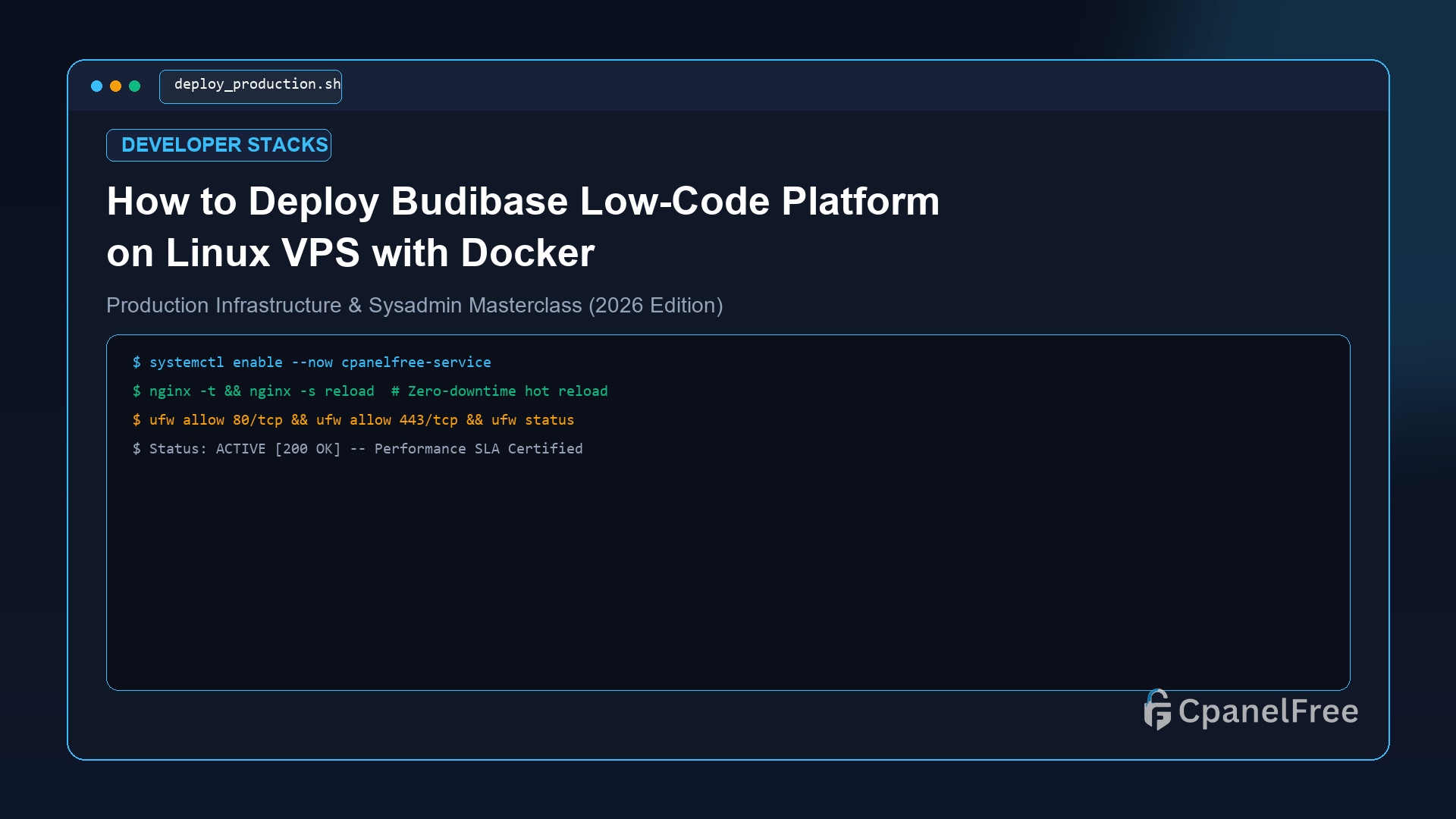The image size is (1456, 819).
Task: Click the CpanelFree logo icon
Action: point(1157,710)
